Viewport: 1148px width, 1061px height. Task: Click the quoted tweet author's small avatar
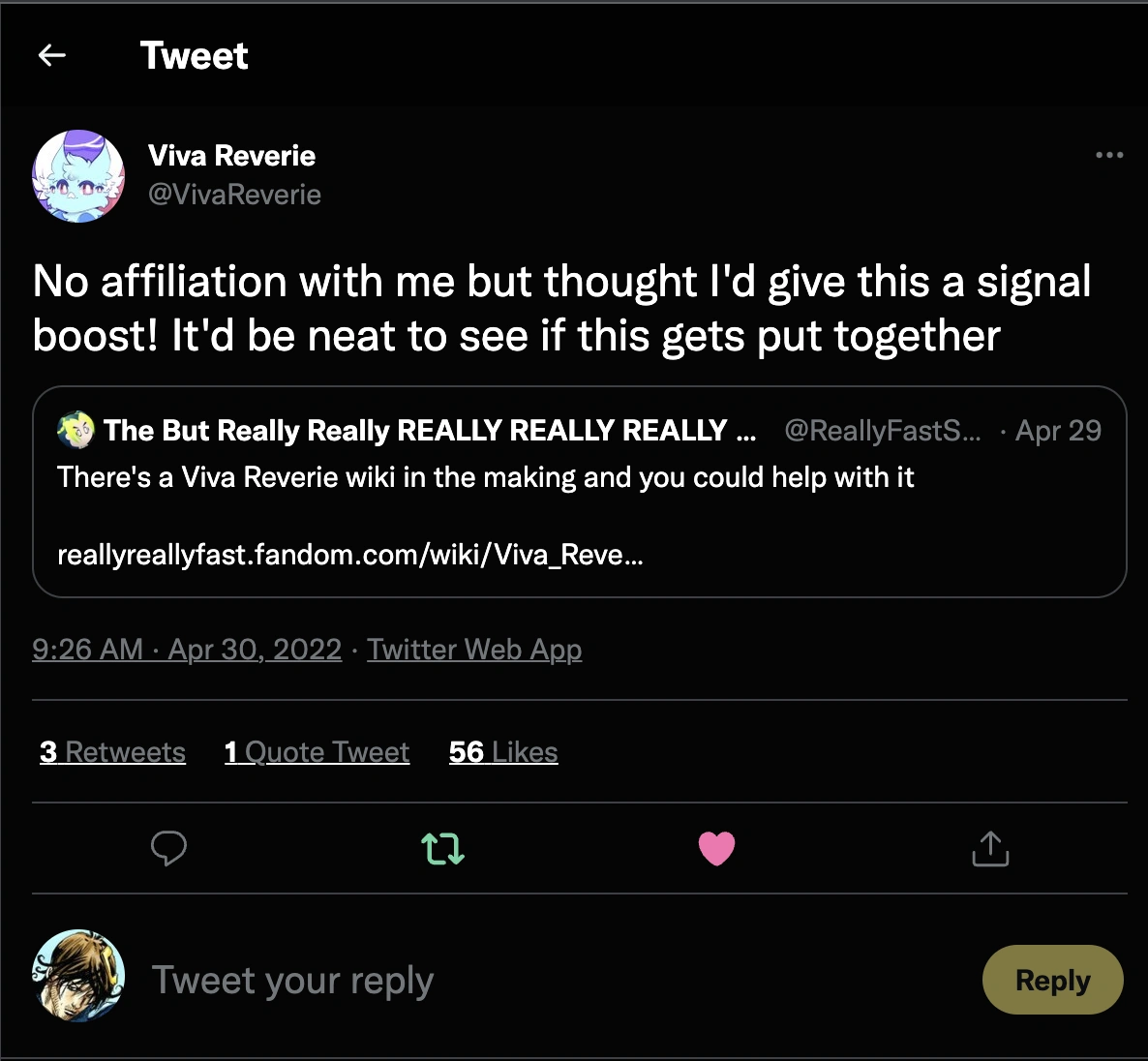click(76, 430)
